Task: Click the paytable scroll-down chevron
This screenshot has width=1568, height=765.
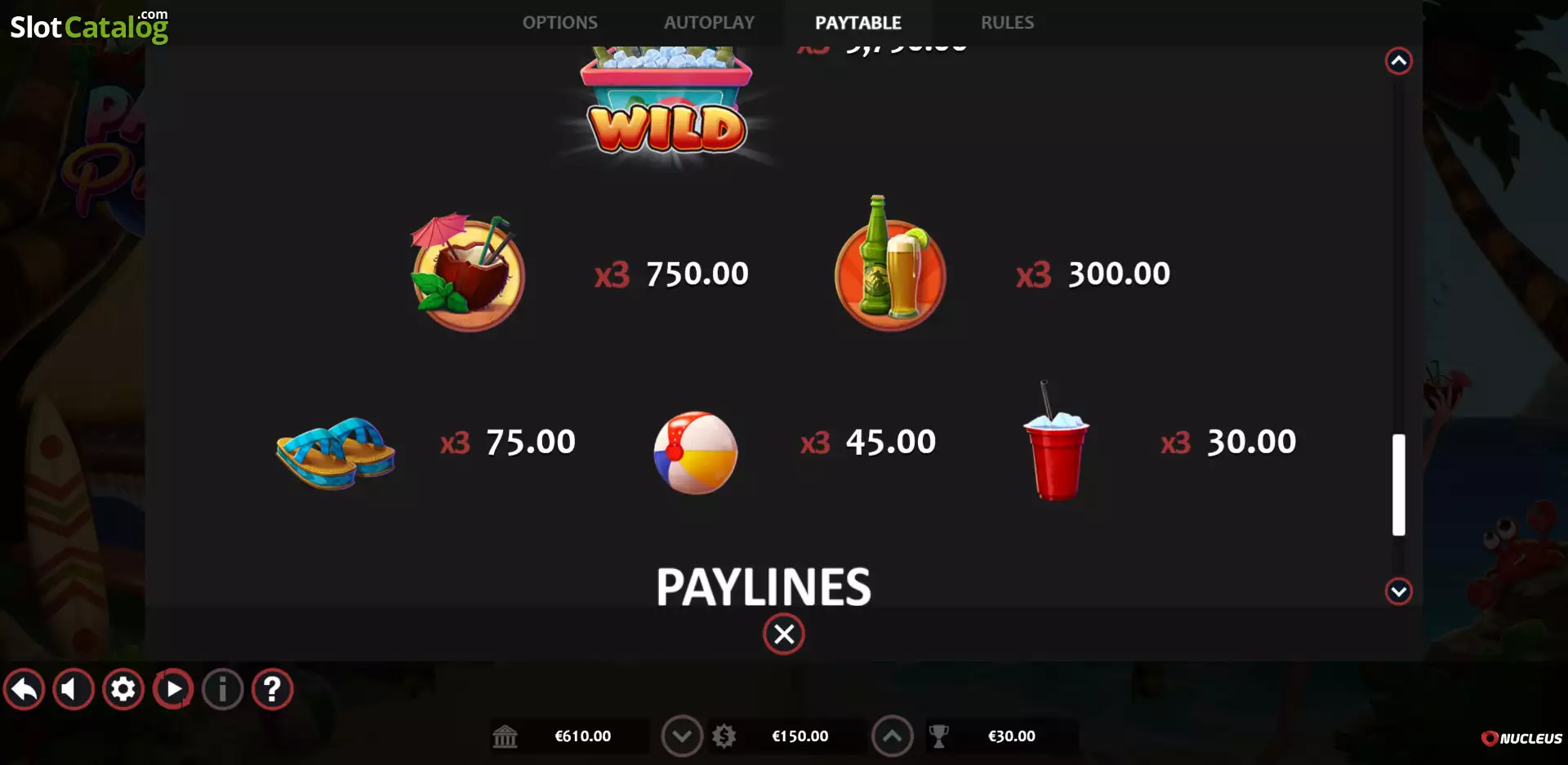Action: pos(1399,591)
